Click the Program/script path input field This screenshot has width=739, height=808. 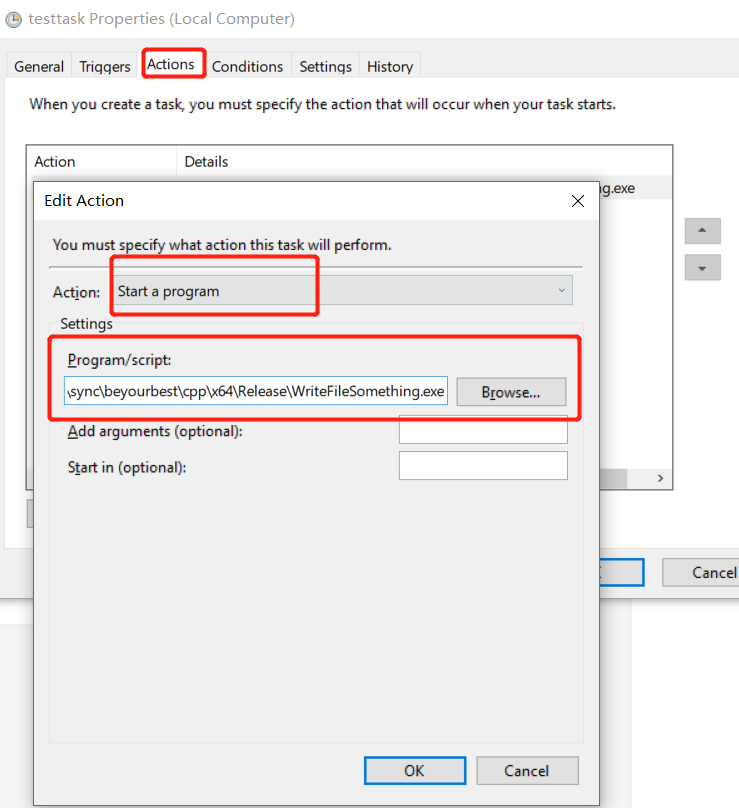click(x=256, y=391)
